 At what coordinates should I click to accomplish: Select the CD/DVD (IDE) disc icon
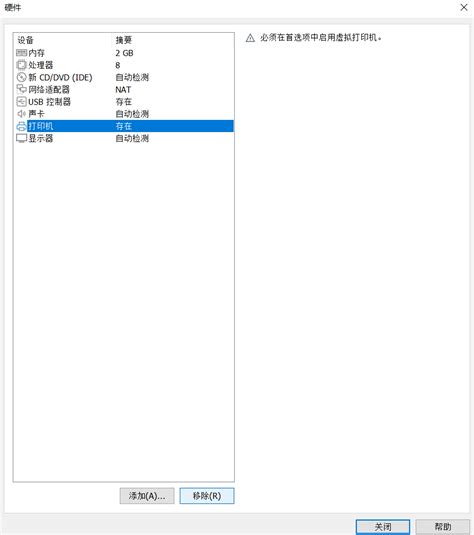pyautogui.click(x=21, y=77)
